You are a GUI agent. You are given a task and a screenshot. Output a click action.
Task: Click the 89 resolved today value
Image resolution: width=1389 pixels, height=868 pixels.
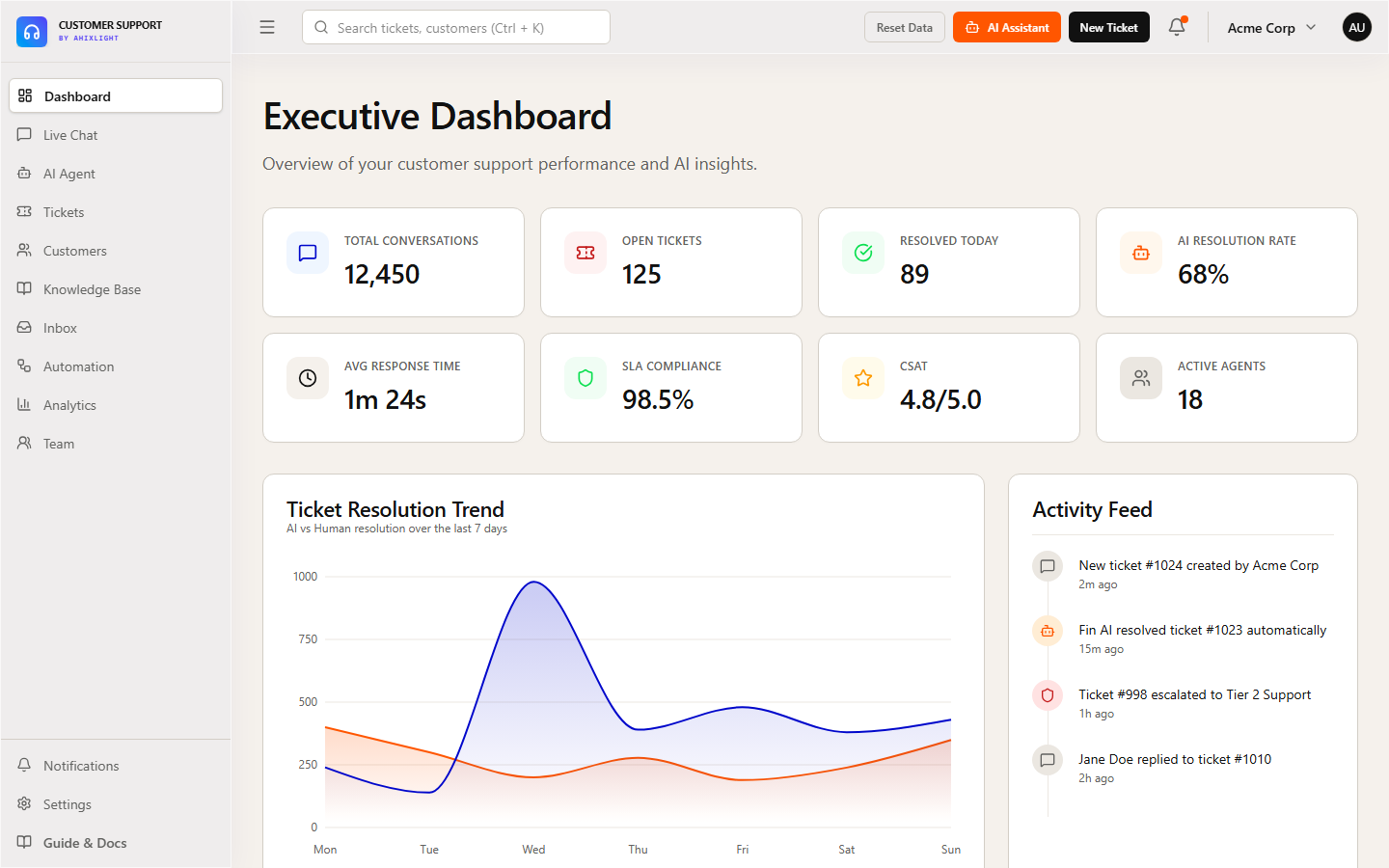click(x=914, y=275)
